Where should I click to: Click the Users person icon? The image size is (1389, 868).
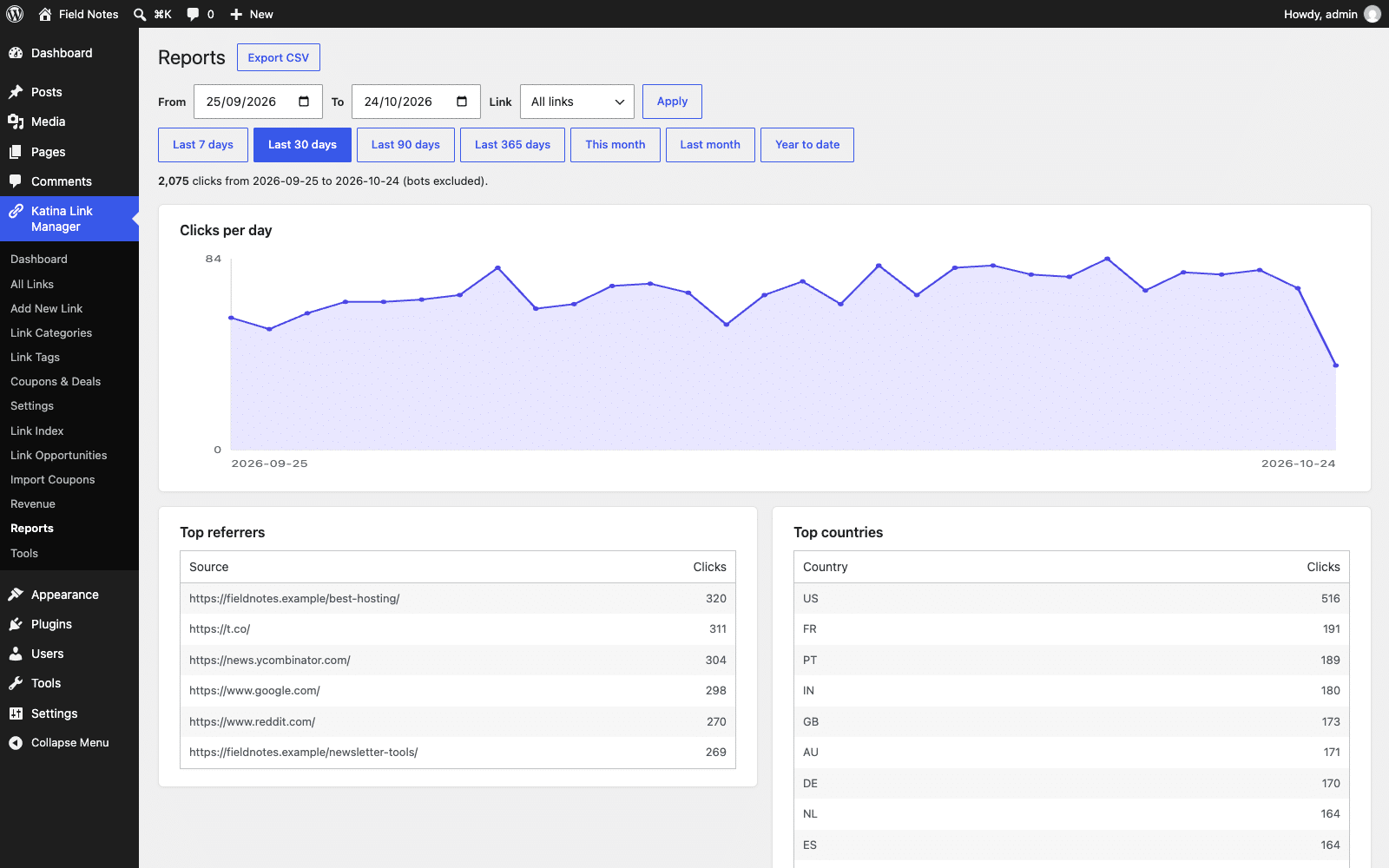pos(16,654)
